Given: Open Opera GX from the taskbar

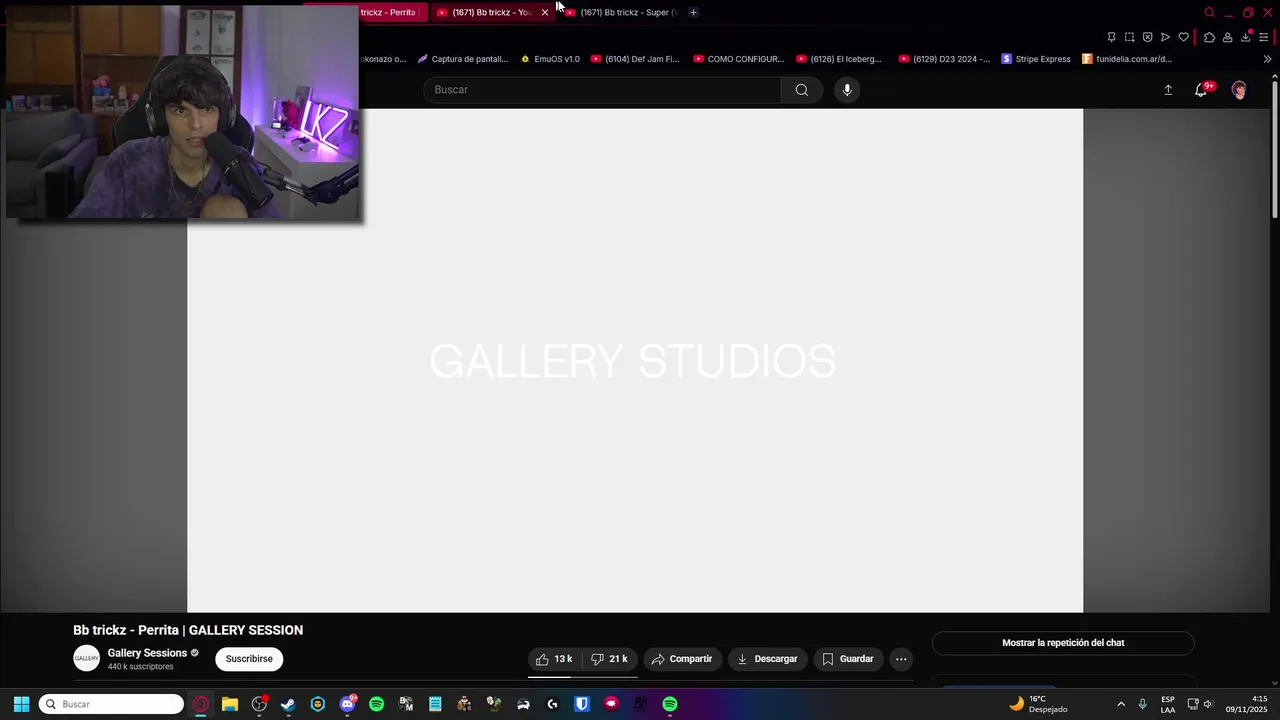Looking at the screenshot, I should [x=201, y=704].
